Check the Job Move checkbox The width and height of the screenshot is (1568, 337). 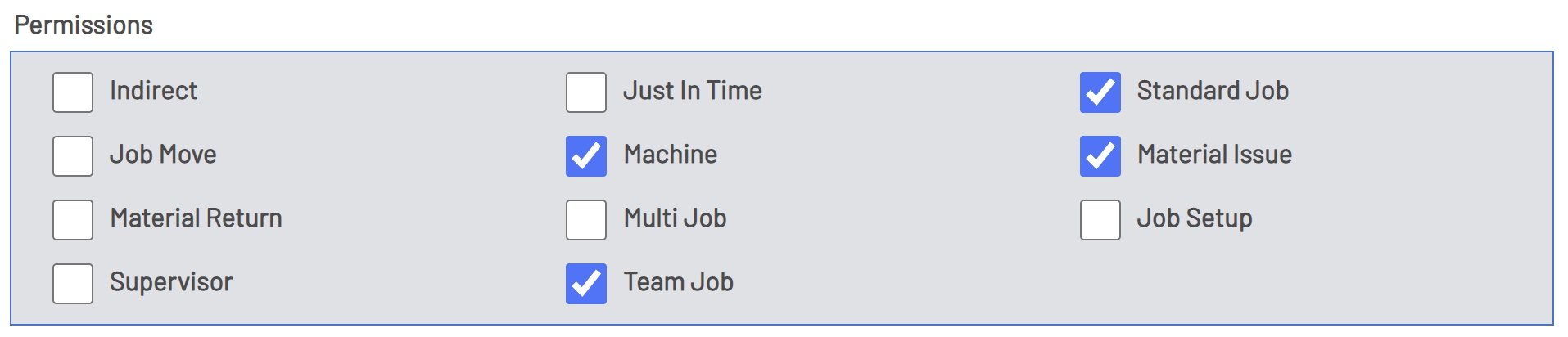pos(73,156)
